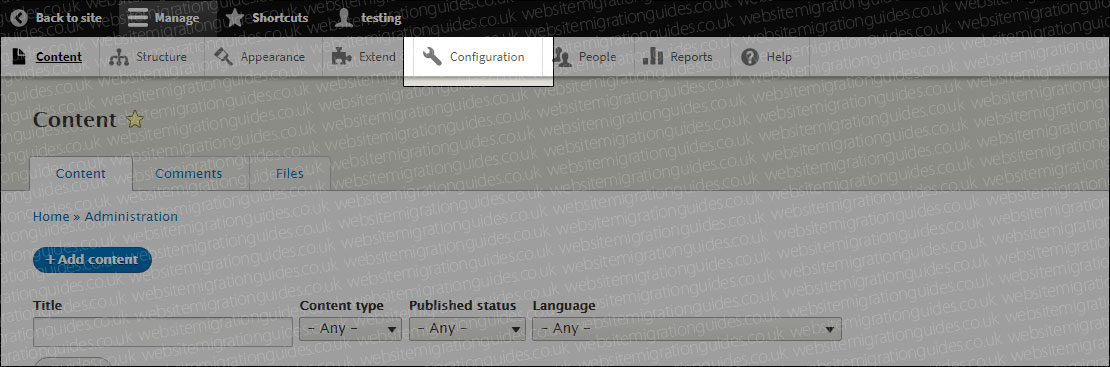Open the Language dropdown
Screen dimensions: 1110x367
pos(687,329)
